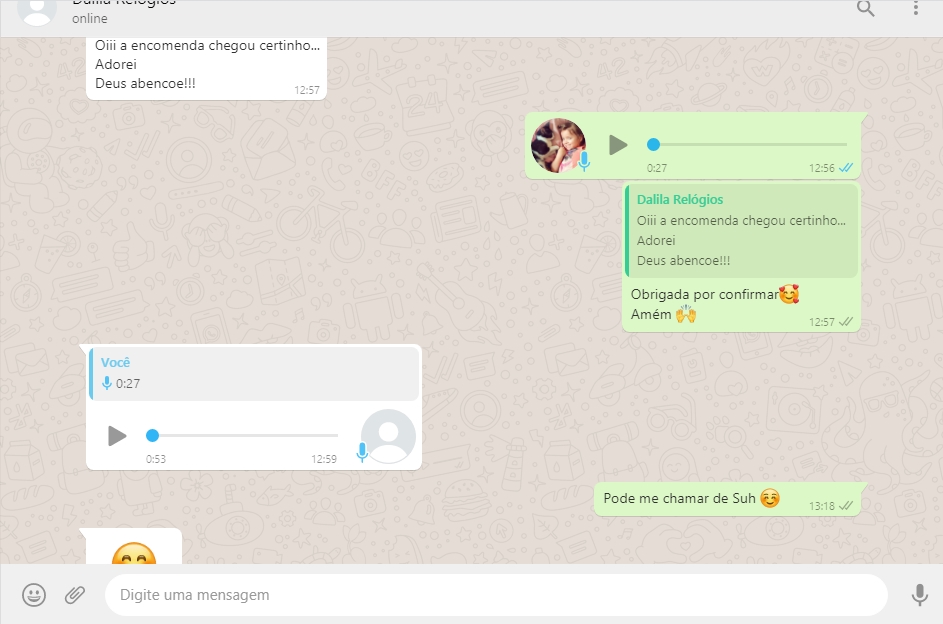
Task: Seek the sent 0:27 voice message slider
Action: (x=748, y=144)
